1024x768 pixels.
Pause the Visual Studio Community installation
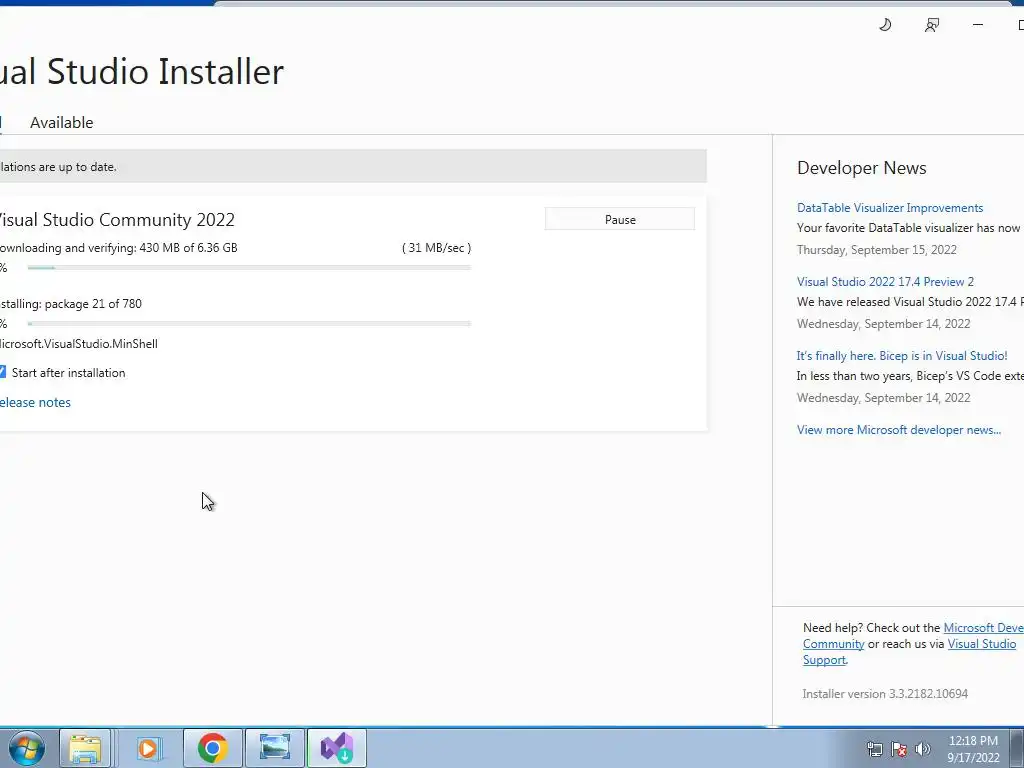[x=620, y=219]
